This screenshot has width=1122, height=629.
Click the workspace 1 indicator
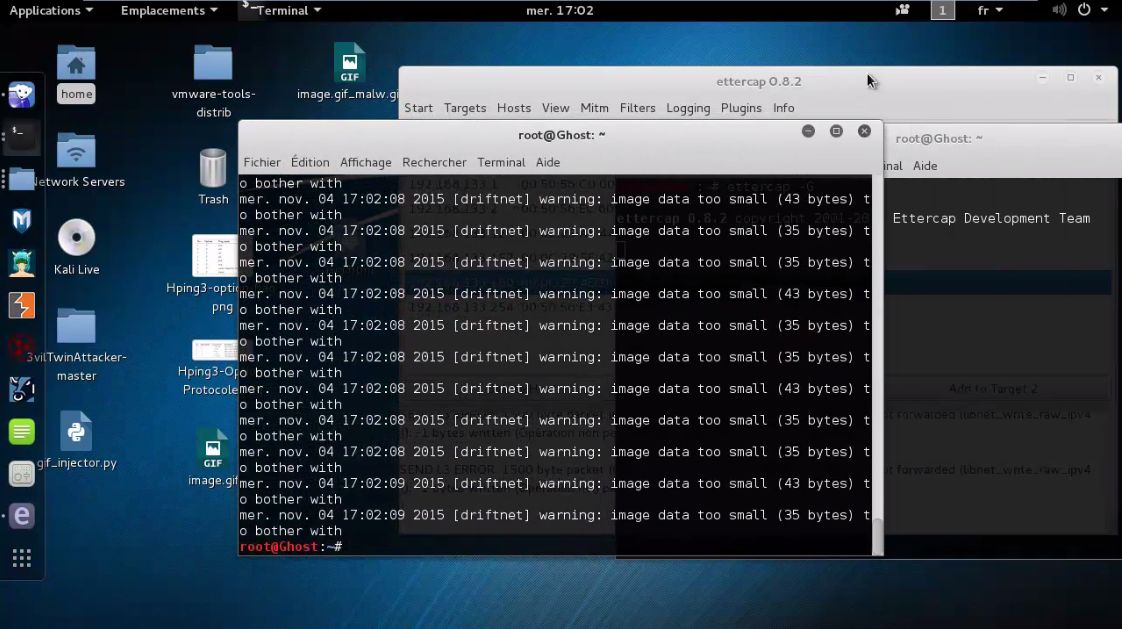coord(942,10)
